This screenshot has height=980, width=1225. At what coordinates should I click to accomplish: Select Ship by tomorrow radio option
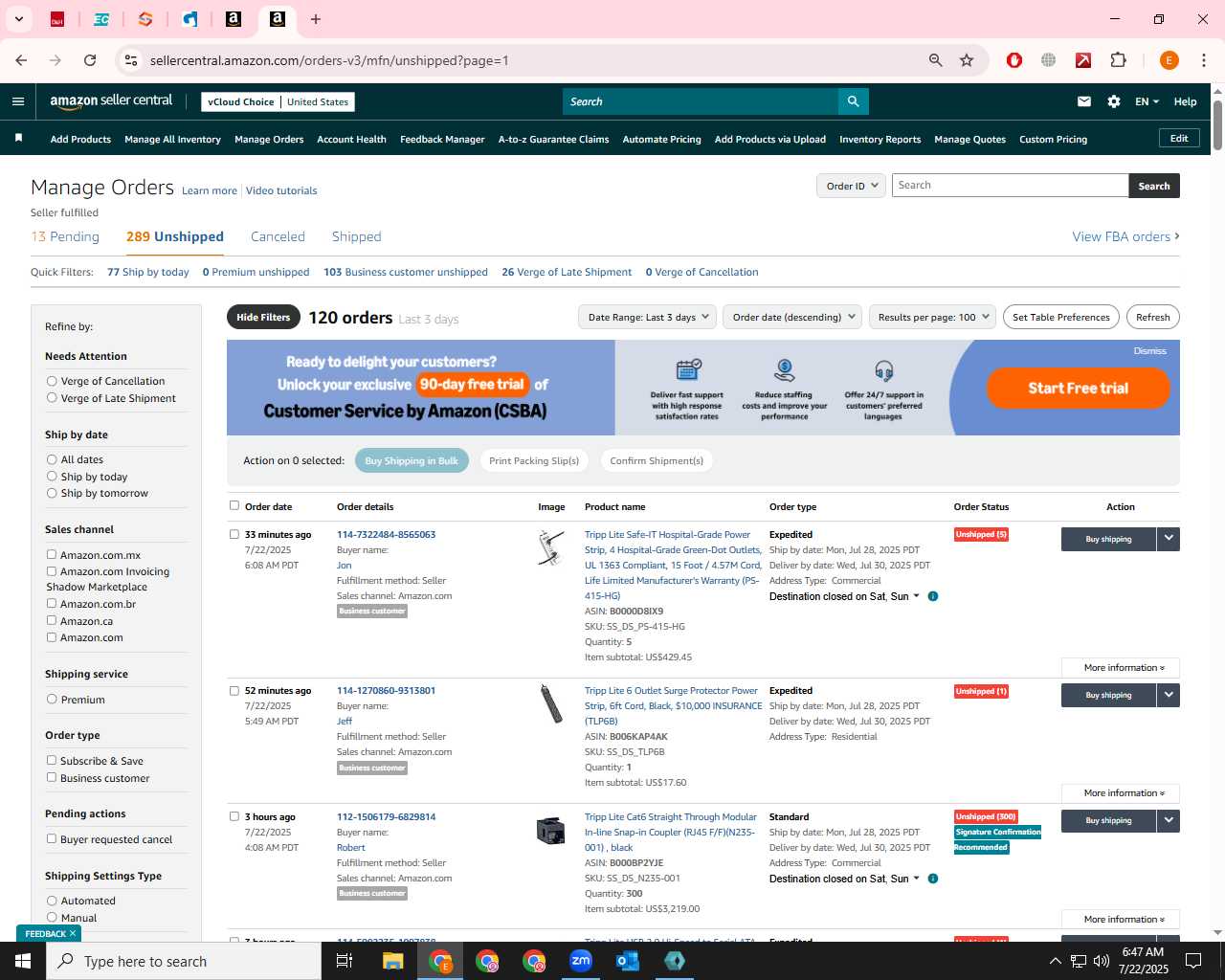[52, 493]
